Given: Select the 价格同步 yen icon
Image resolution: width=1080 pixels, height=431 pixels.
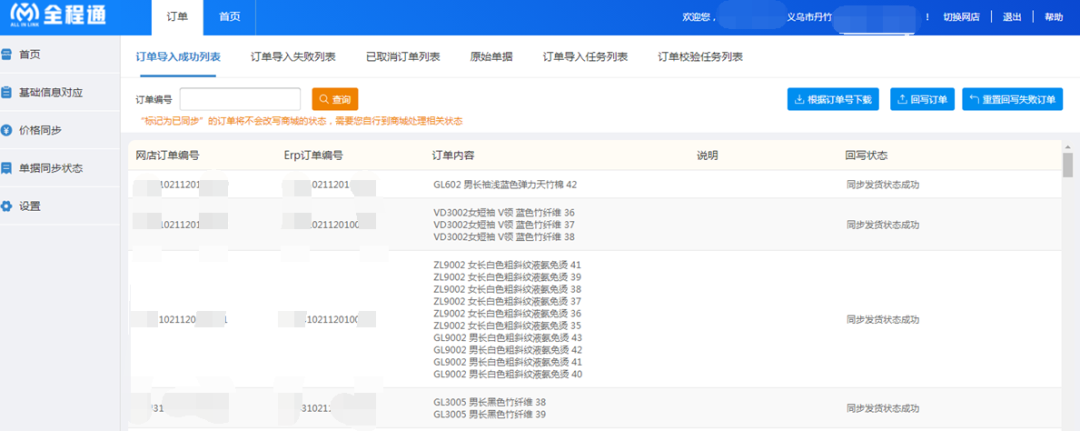Looking at the screenshot, I should pos(7,130).
